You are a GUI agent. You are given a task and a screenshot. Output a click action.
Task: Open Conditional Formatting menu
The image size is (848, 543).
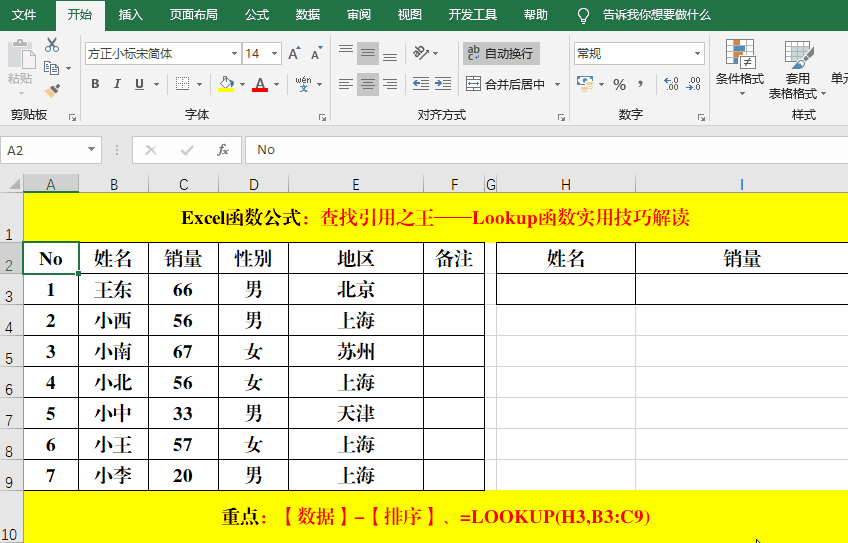coord(740,68)
